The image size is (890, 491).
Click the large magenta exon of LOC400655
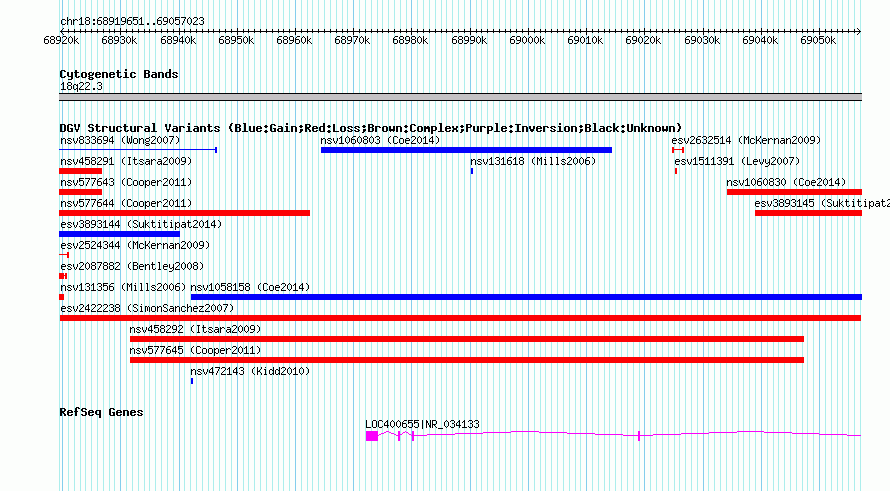click(x=372, y=436)
